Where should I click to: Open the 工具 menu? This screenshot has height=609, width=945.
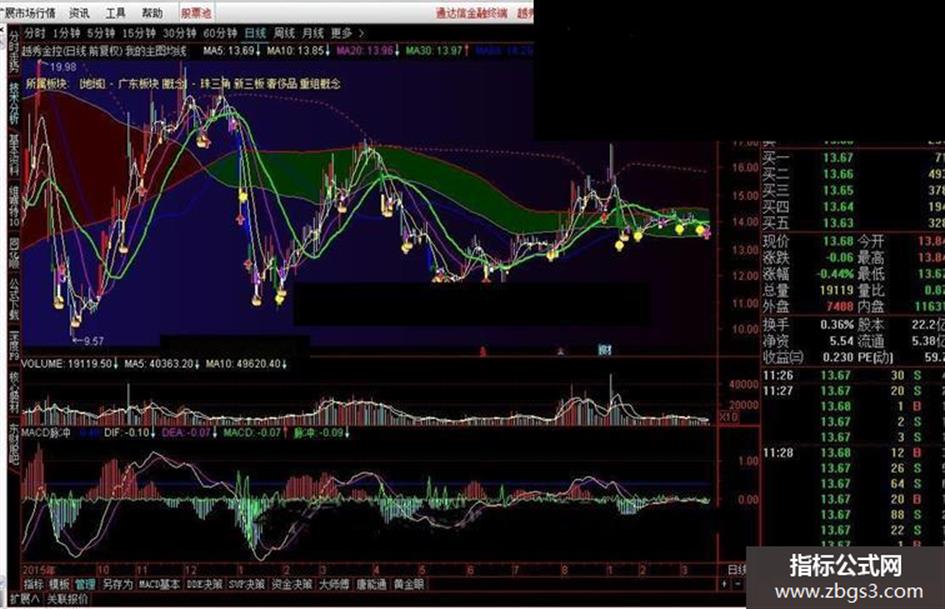point(115,13)
